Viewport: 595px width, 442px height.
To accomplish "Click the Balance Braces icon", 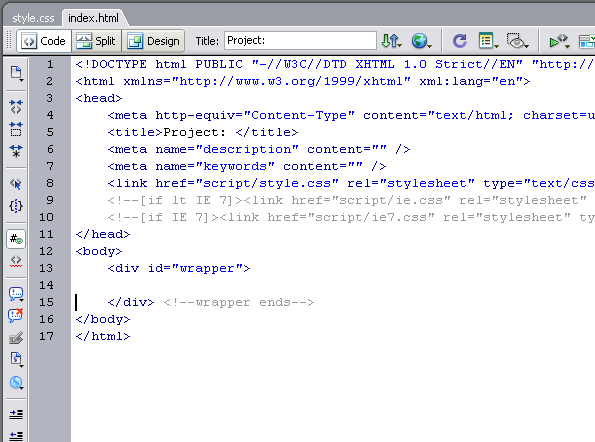I will click(16, 206).
